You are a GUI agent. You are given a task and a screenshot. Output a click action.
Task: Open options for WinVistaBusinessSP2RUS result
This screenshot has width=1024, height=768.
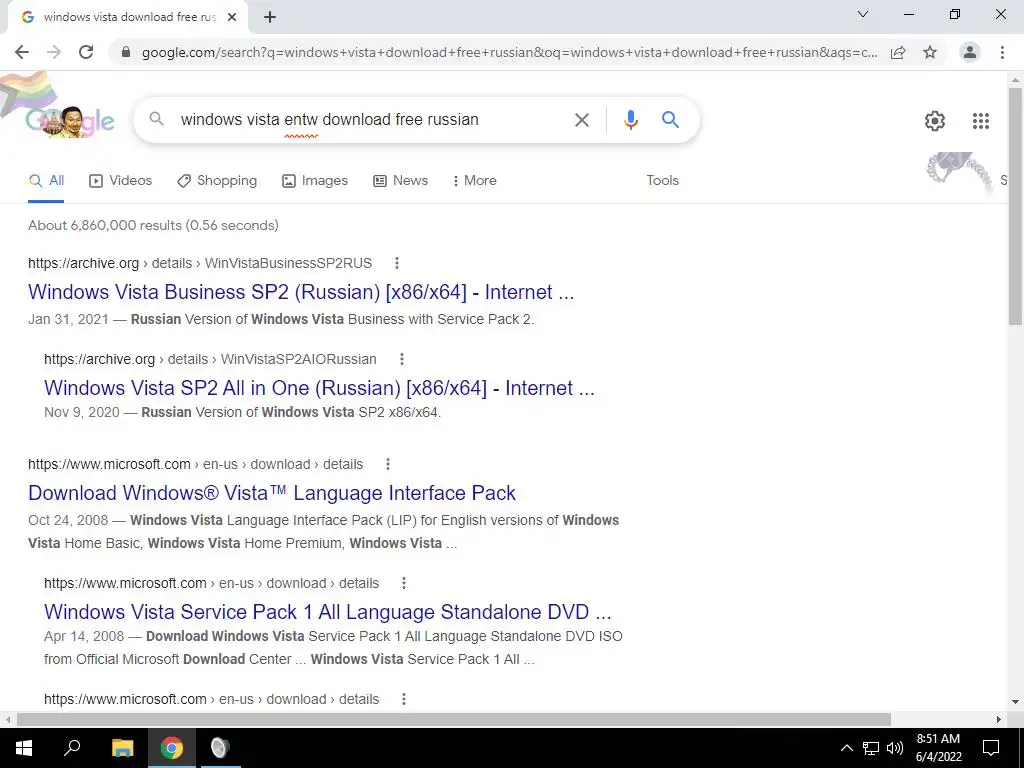coord(396,263)
